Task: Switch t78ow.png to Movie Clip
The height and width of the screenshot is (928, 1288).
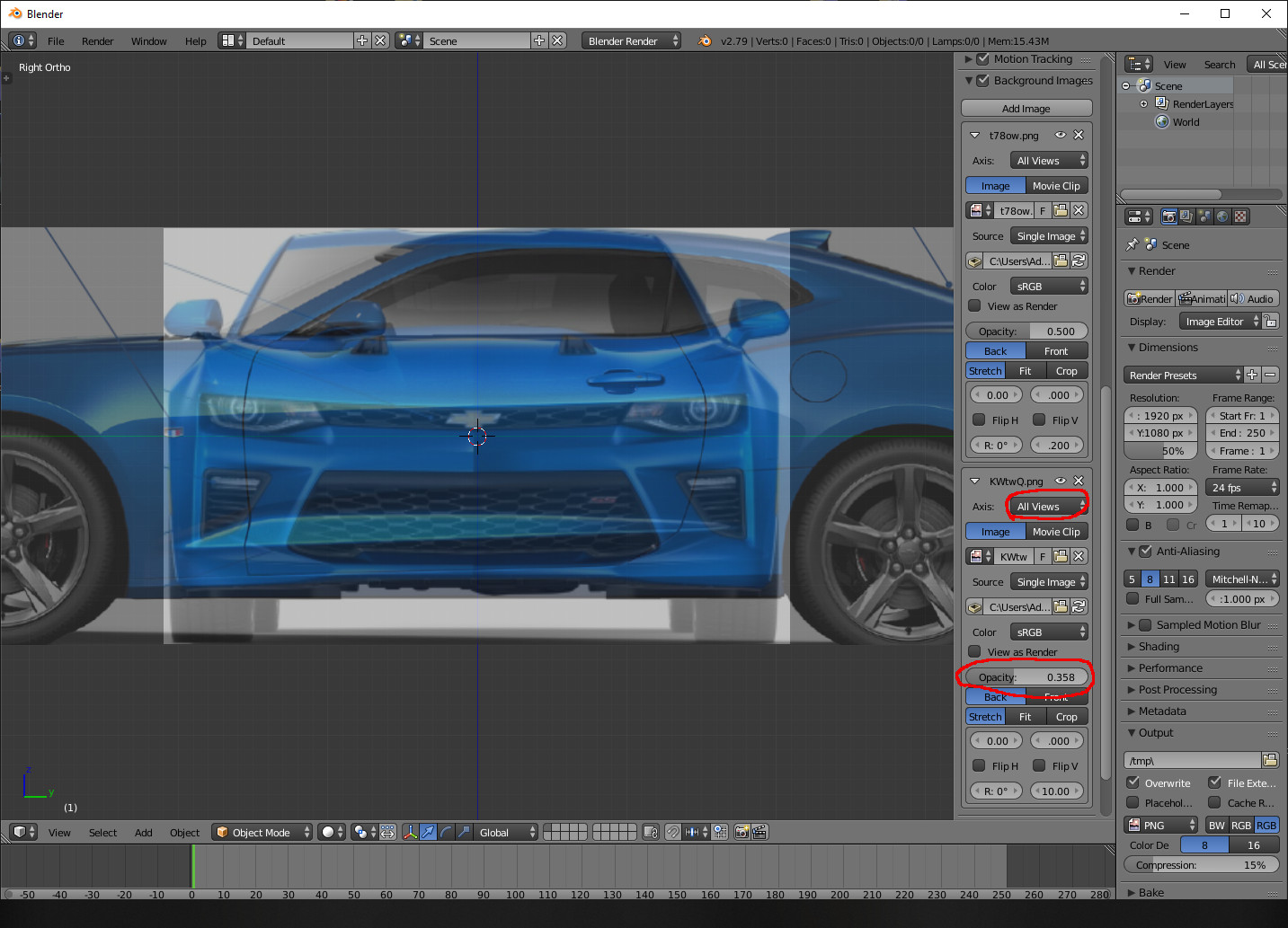Action: [x=1056, y=185]
